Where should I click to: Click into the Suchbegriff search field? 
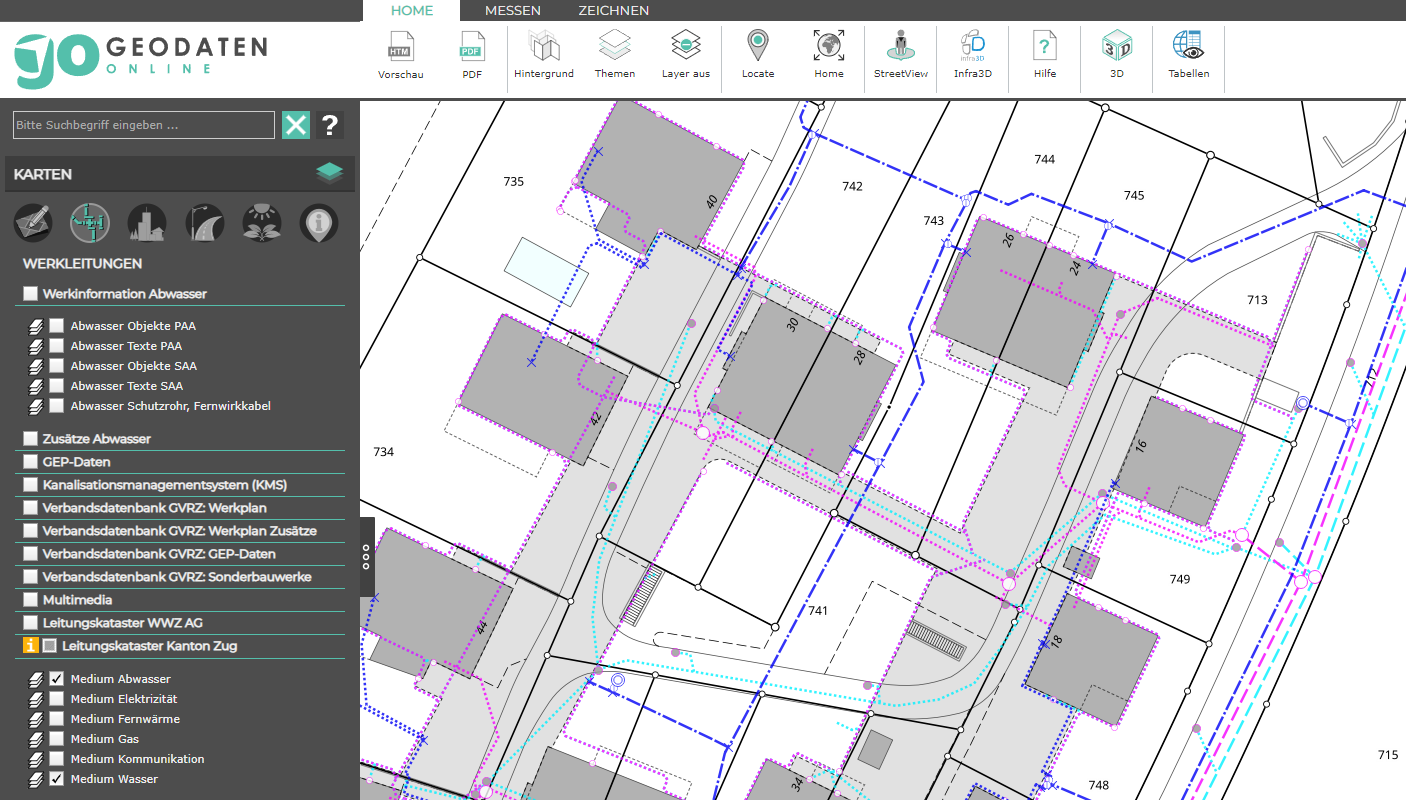pos(143,125)
